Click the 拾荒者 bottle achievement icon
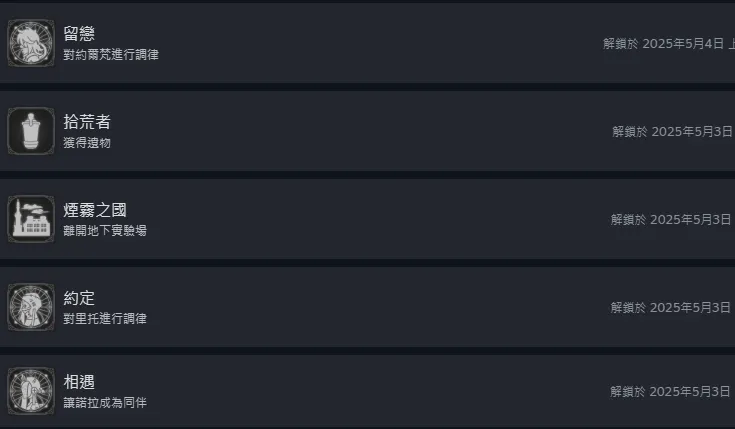The height and width of the screenshot is (429, 735). tap(31, 131)
